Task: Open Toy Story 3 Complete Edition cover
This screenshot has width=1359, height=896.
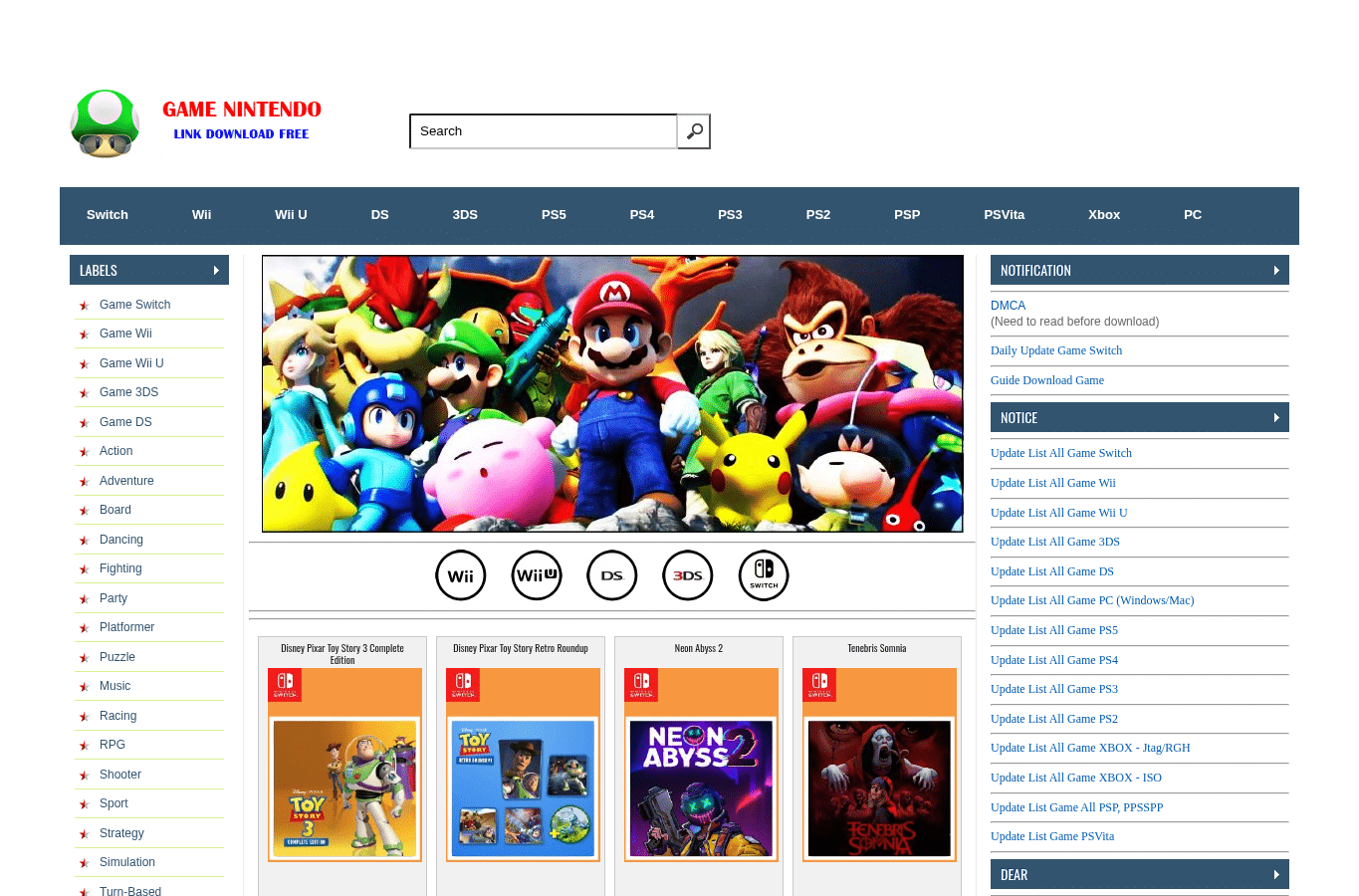Action: tap(344, 765)
